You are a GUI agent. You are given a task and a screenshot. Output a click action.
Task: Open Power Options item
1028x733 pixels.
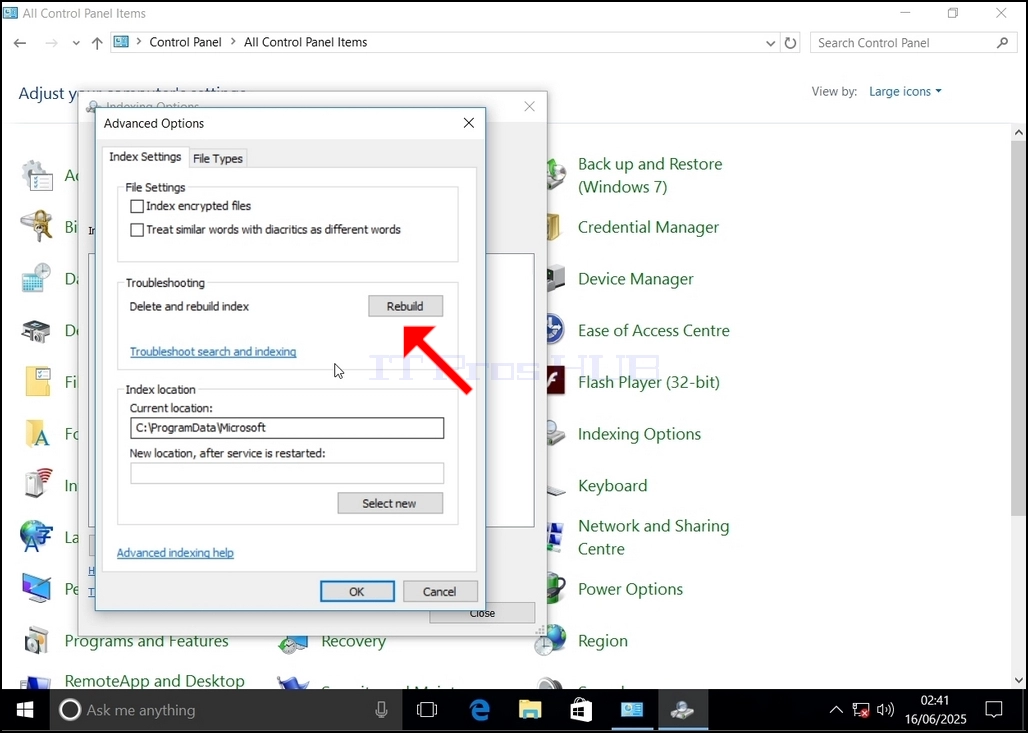pyautogui.click(x=630, y=589)
